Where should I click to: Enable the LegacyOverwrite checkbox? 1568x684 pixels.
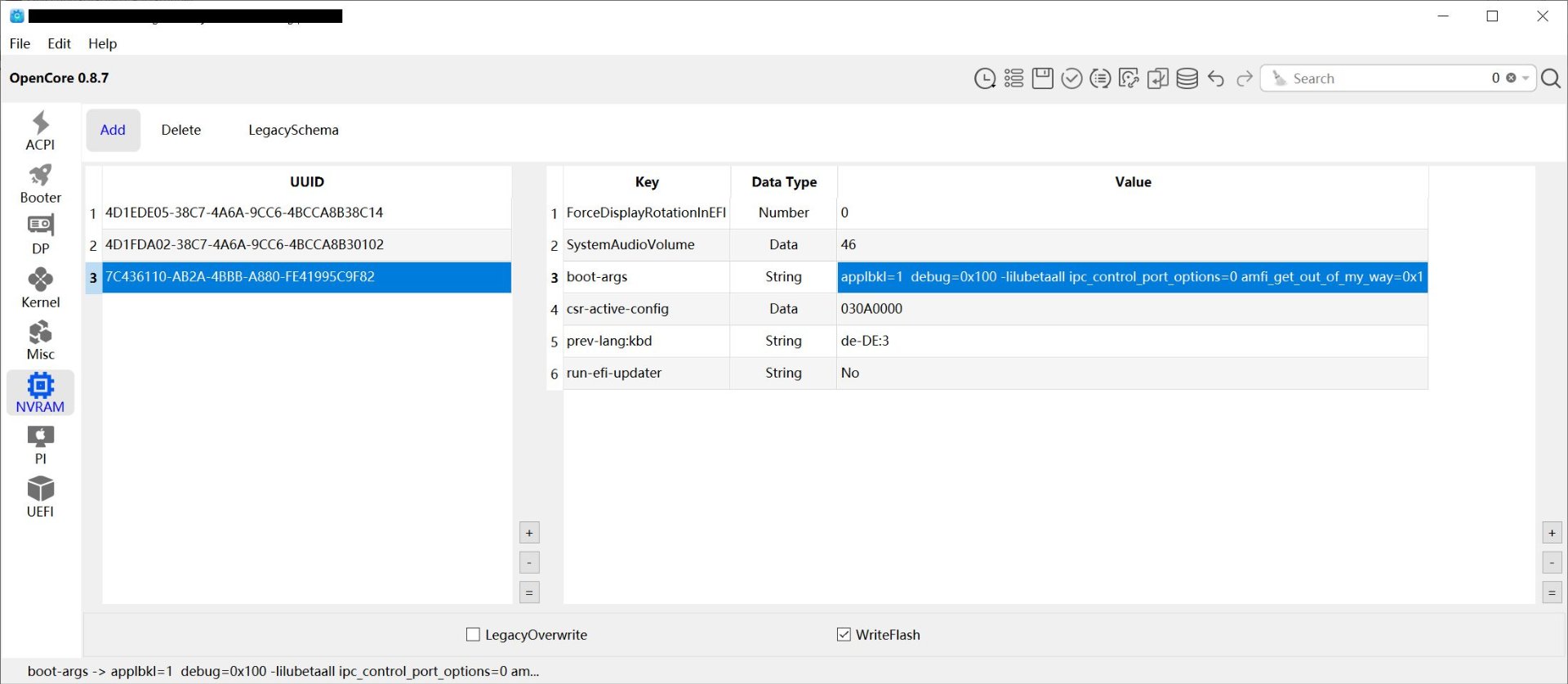[473, 635]
